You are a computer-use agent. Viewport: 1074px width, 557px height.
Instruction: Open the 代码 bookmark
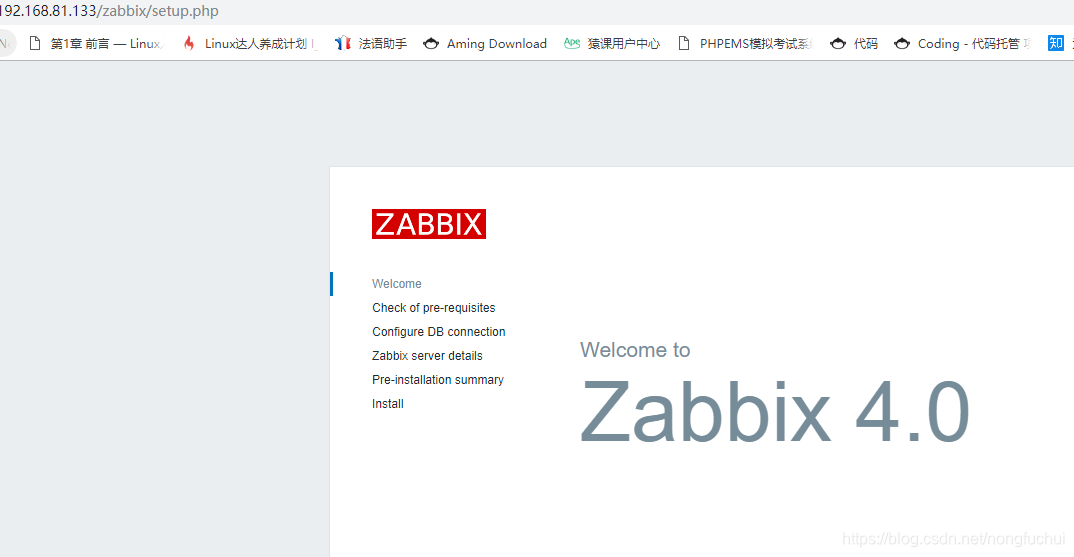click(853, 44)
